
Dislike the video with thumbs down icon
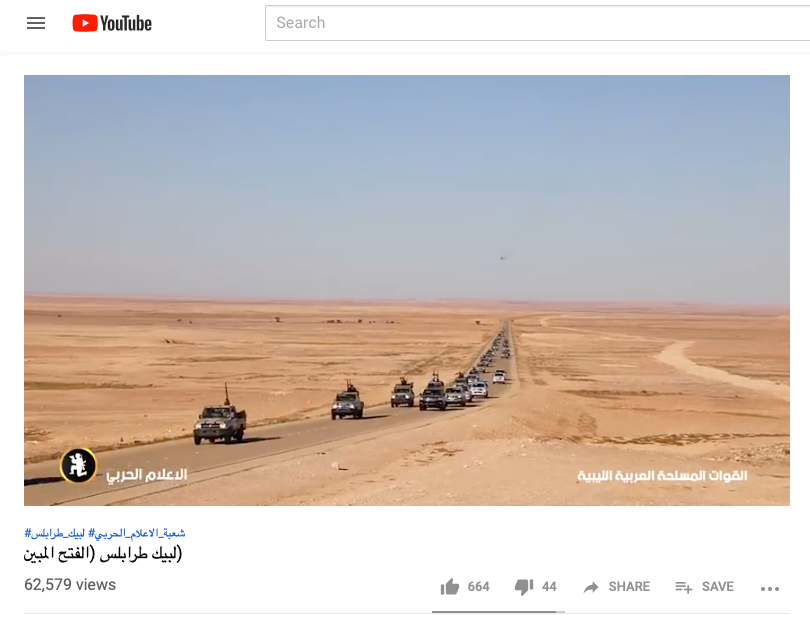tap(524, 587)
